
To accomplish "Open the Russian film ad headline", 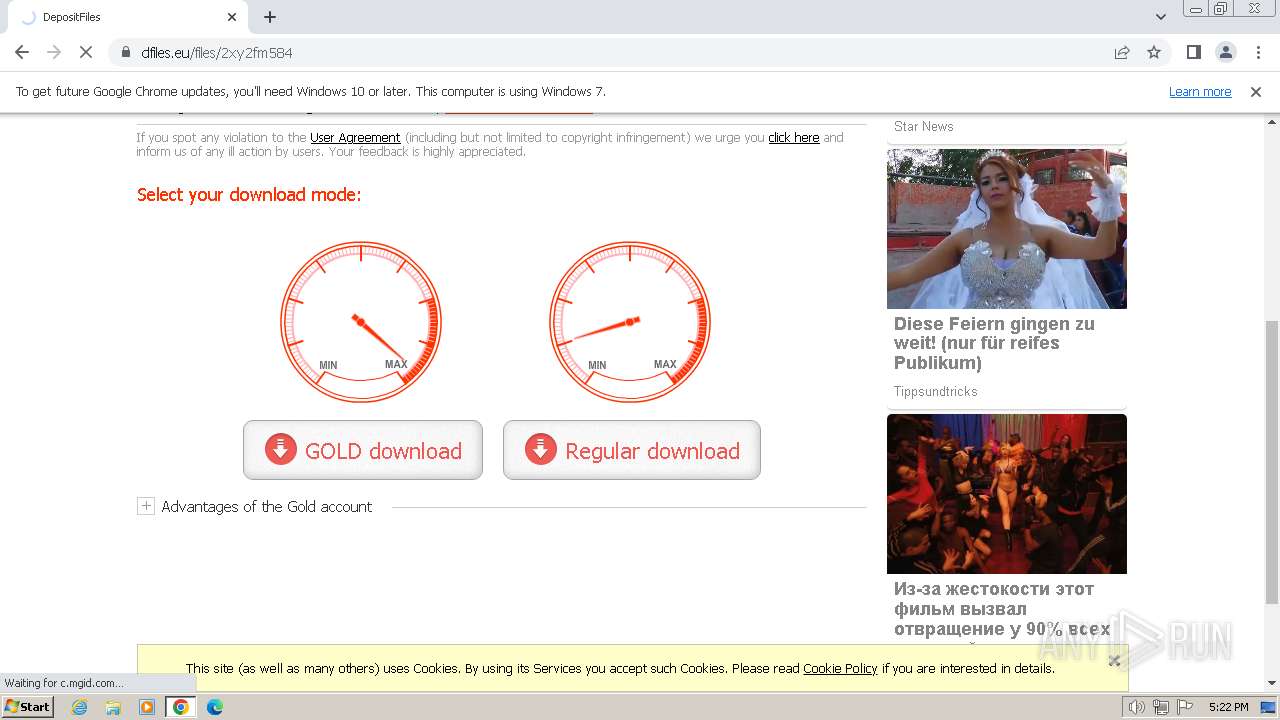I will click(1002, 609).
